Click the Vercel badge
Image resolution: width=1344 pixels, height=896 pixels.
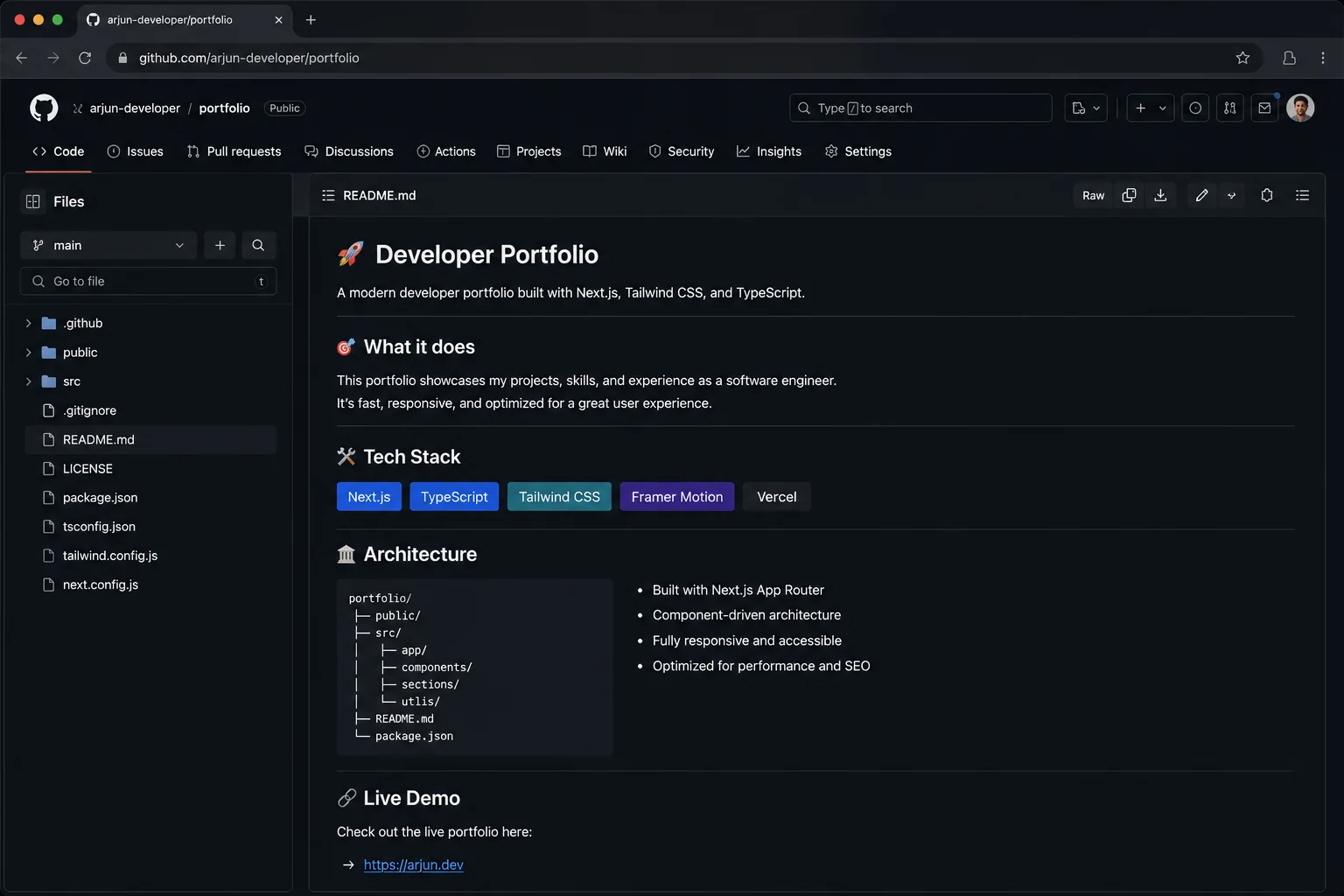(x=777, y=496)
